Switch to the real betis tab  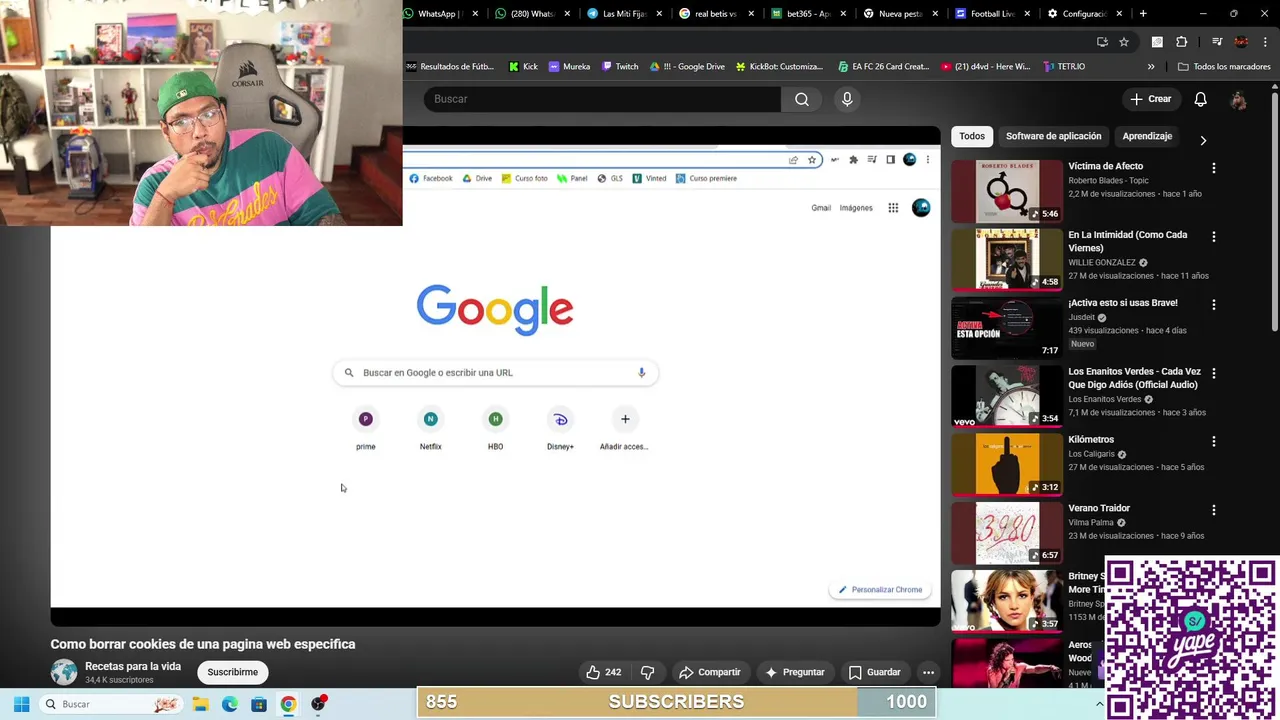(x=715, y=14)
